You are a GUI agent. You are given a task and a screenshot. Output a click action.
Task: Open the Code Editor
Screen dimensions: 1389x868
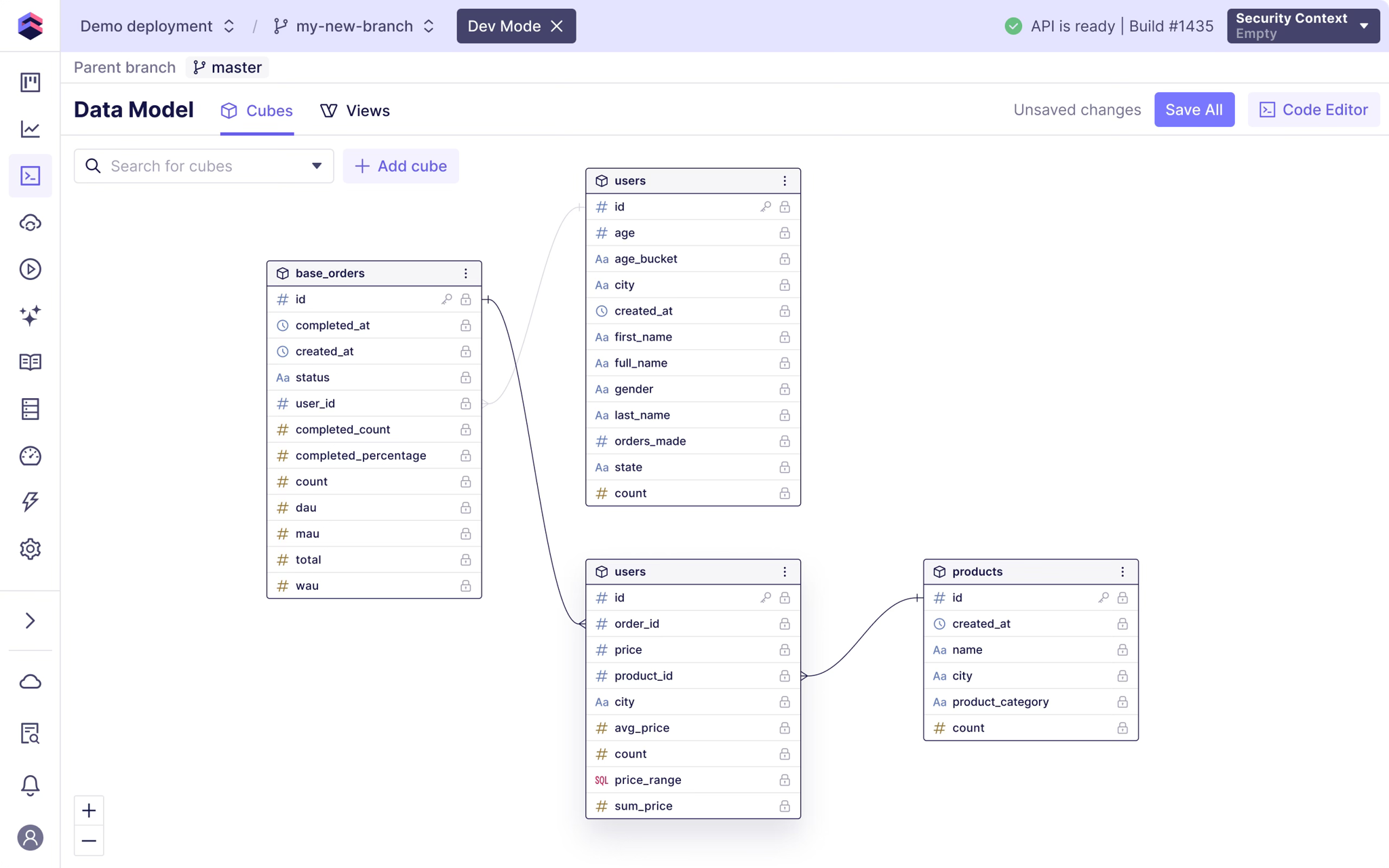pyautogui.click(x=1313, y=110)
